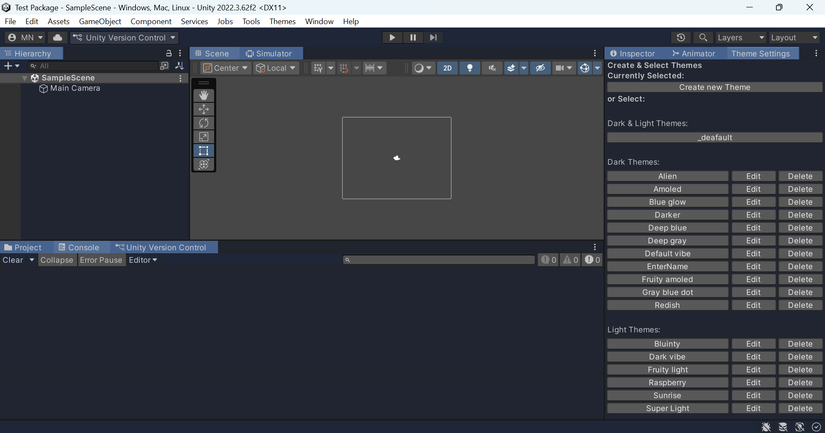The height and width of the screenshot is (433, 825).
Task: Open the Layers dropdown
Action: click(x=740, y=37)
